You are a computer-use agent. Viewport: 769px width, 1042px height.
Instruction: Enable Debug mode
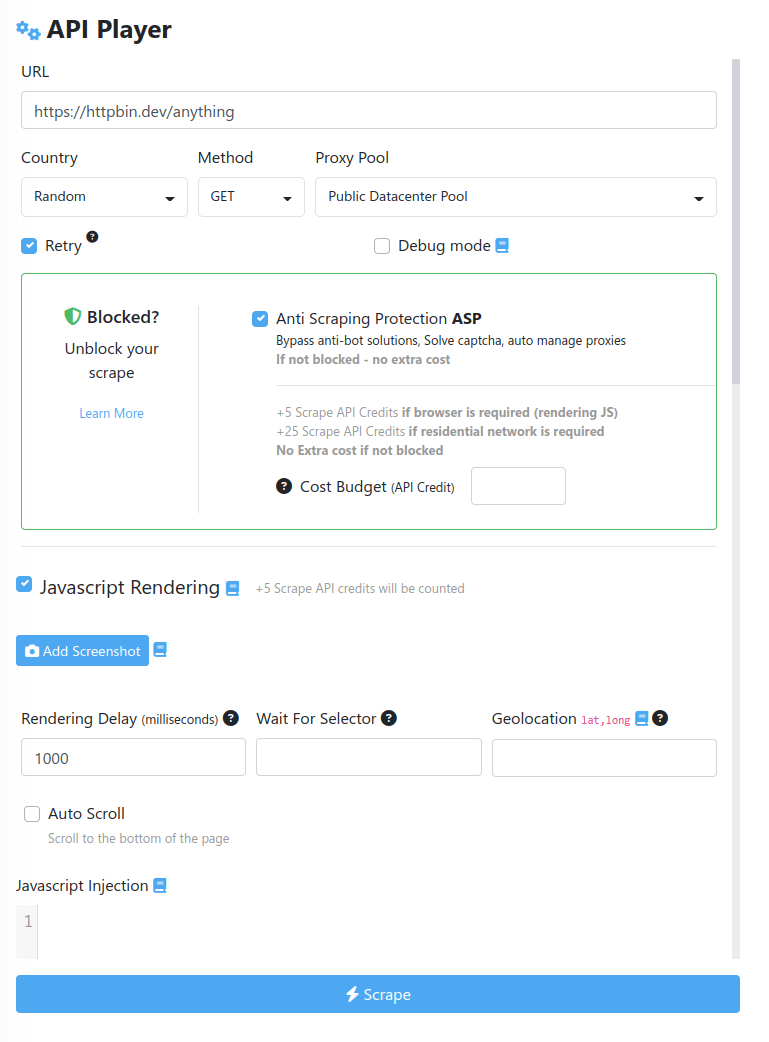[382, 245]
